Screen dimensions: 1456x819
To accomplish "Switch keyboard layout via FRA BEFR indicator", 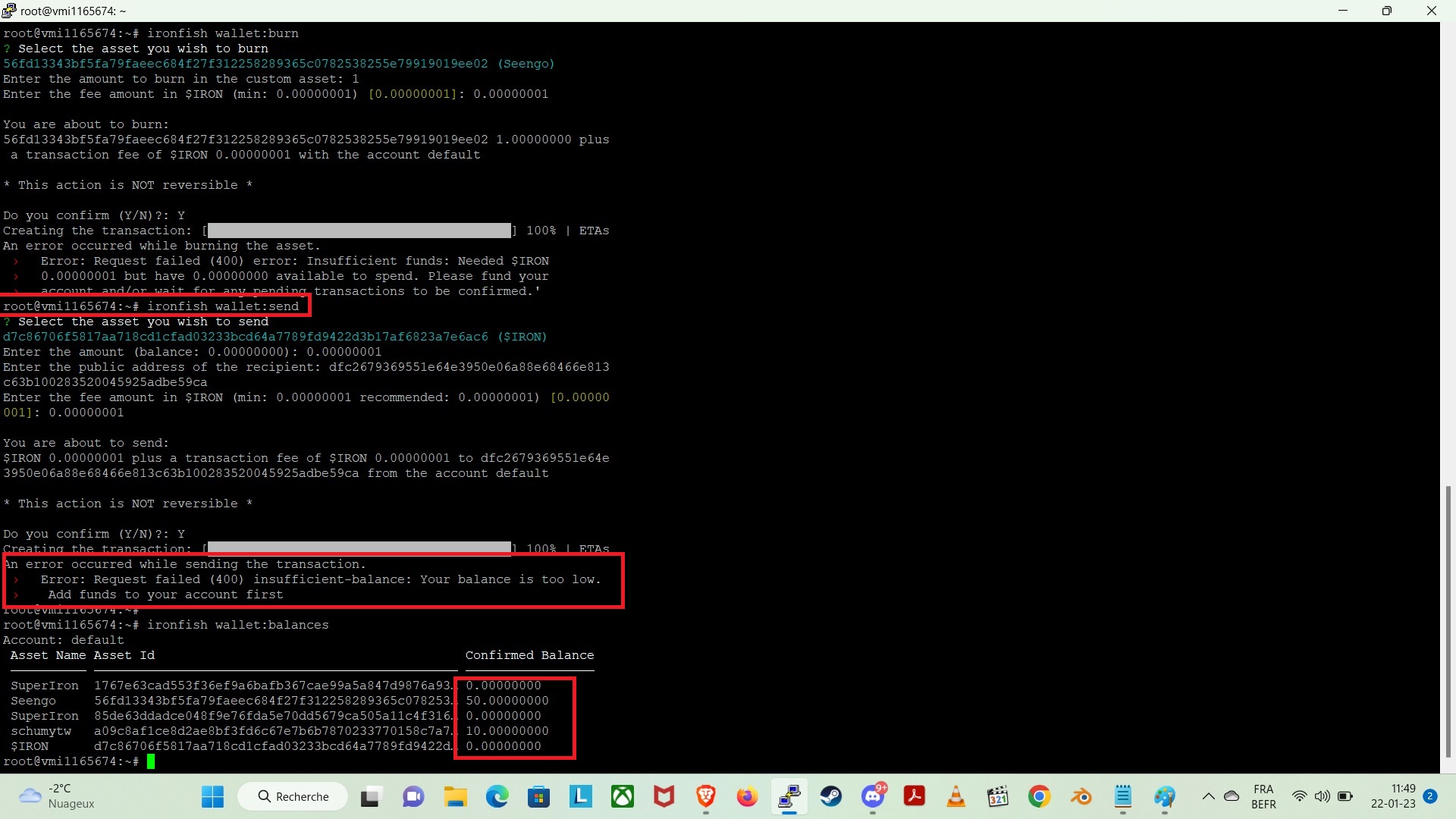I will (1263, 796).
